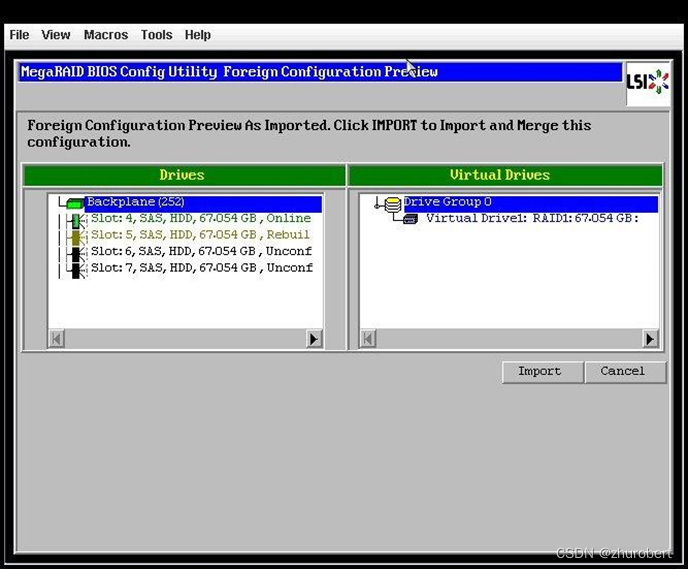Click the Slot 7 unconfigured drive icon

pyautogui.click(x=76, y=270)
